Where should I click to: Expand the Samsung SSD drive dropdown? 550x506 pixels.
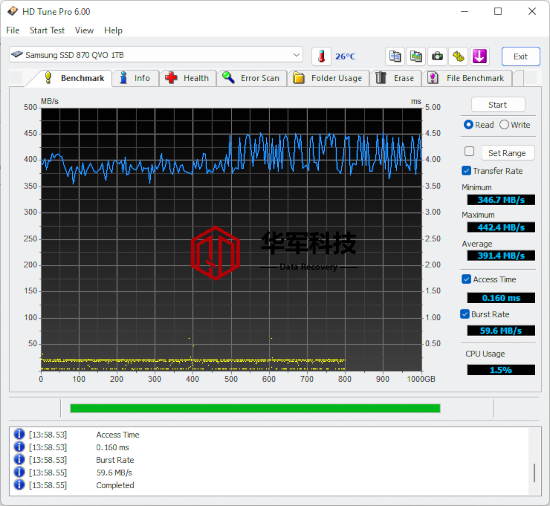click(296, 55)
